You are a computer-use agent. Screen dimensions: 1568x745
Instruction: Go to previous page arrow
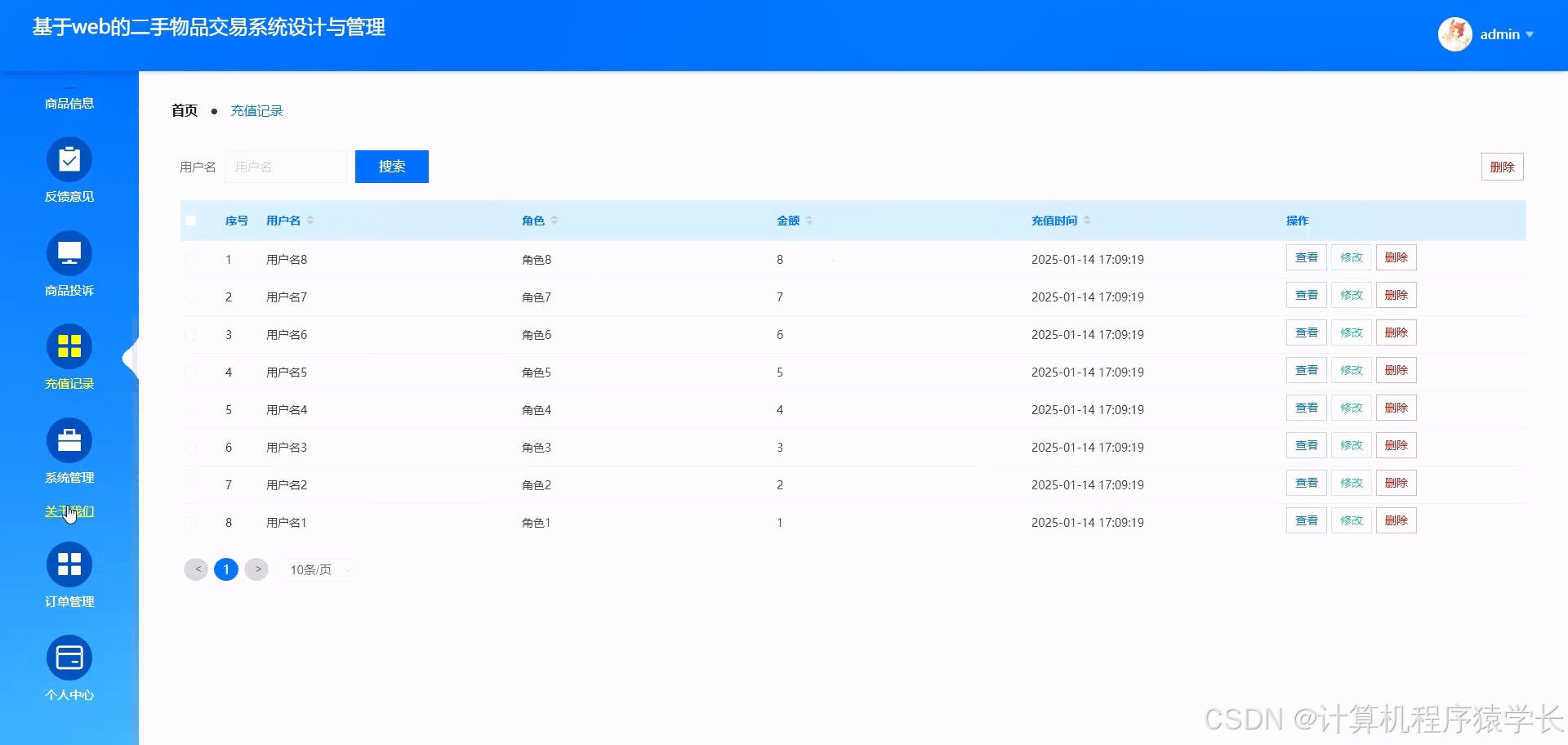(196, 569)
